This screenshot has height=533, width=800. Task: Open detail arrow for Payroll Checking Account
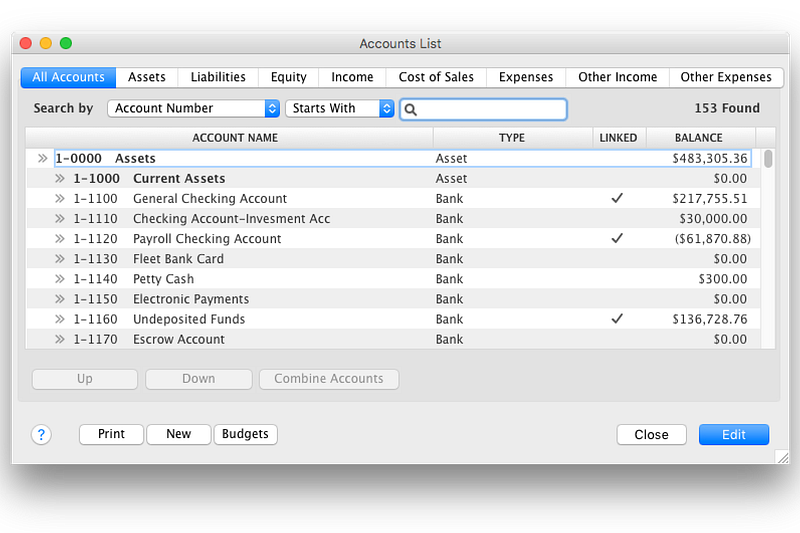(60, 239)
